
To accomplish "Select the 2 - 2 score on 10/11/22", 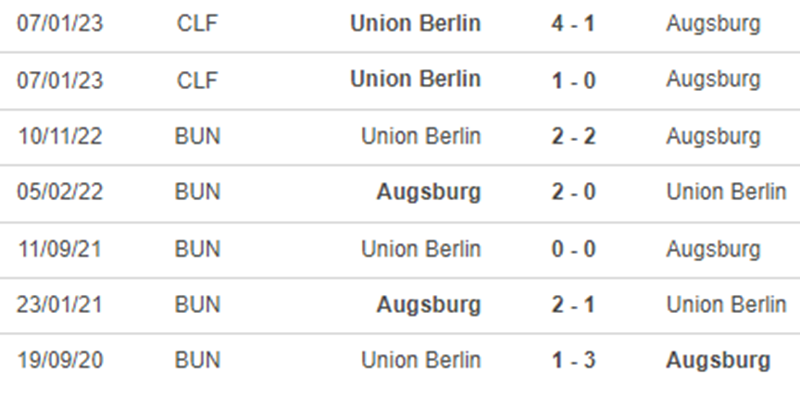I will (x=573, y=136).
